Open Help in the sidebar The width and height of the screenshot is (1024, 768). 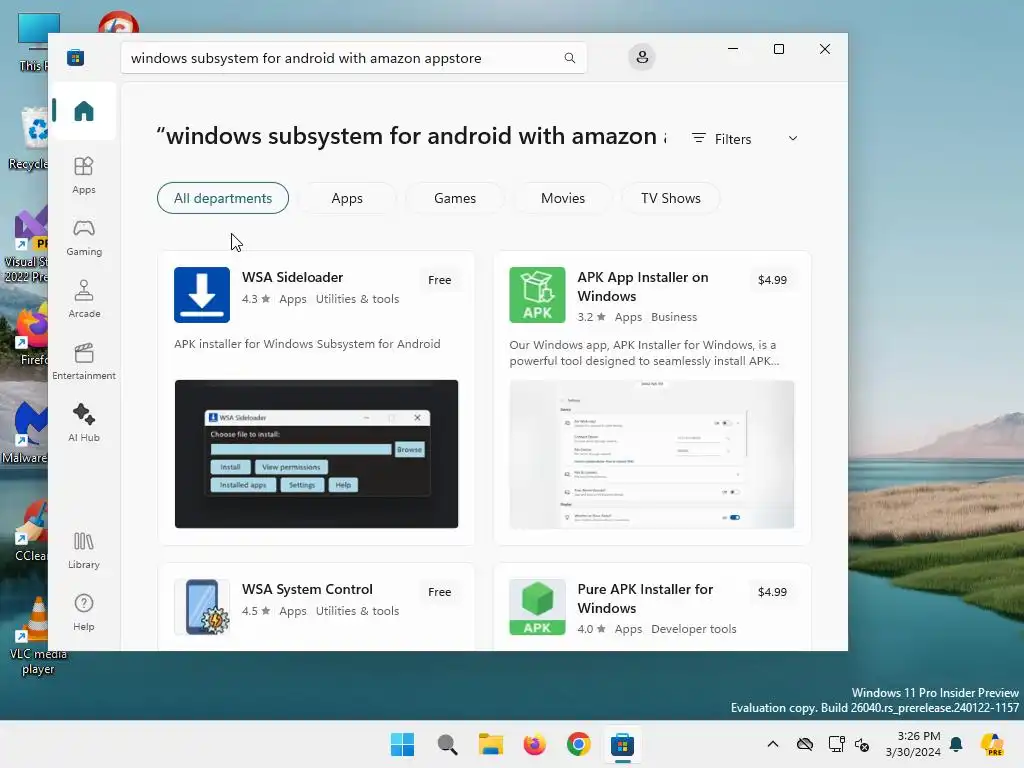(84, 613)
